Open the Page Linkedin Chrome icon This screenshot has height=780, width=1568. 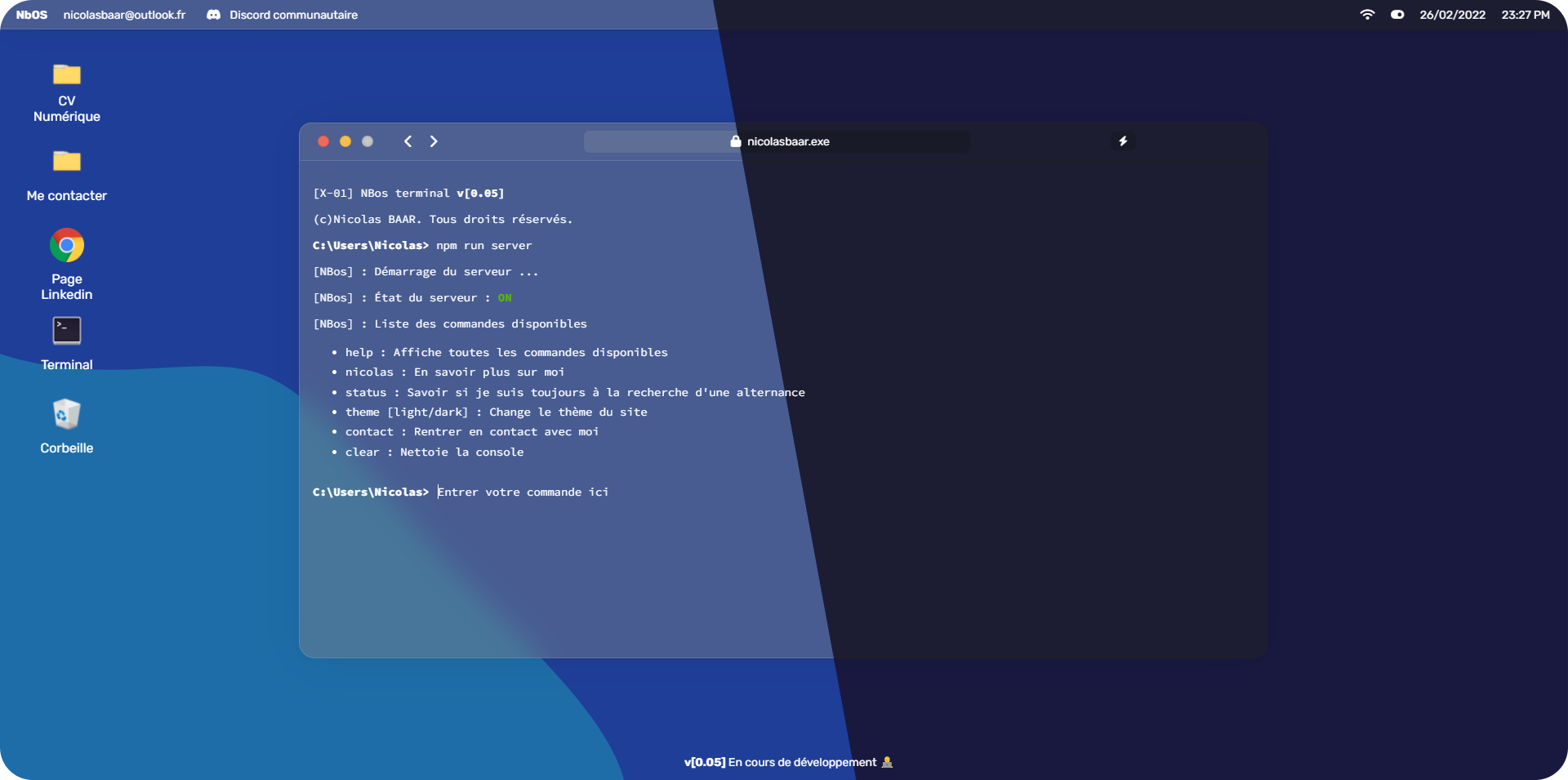coord(67,245)
